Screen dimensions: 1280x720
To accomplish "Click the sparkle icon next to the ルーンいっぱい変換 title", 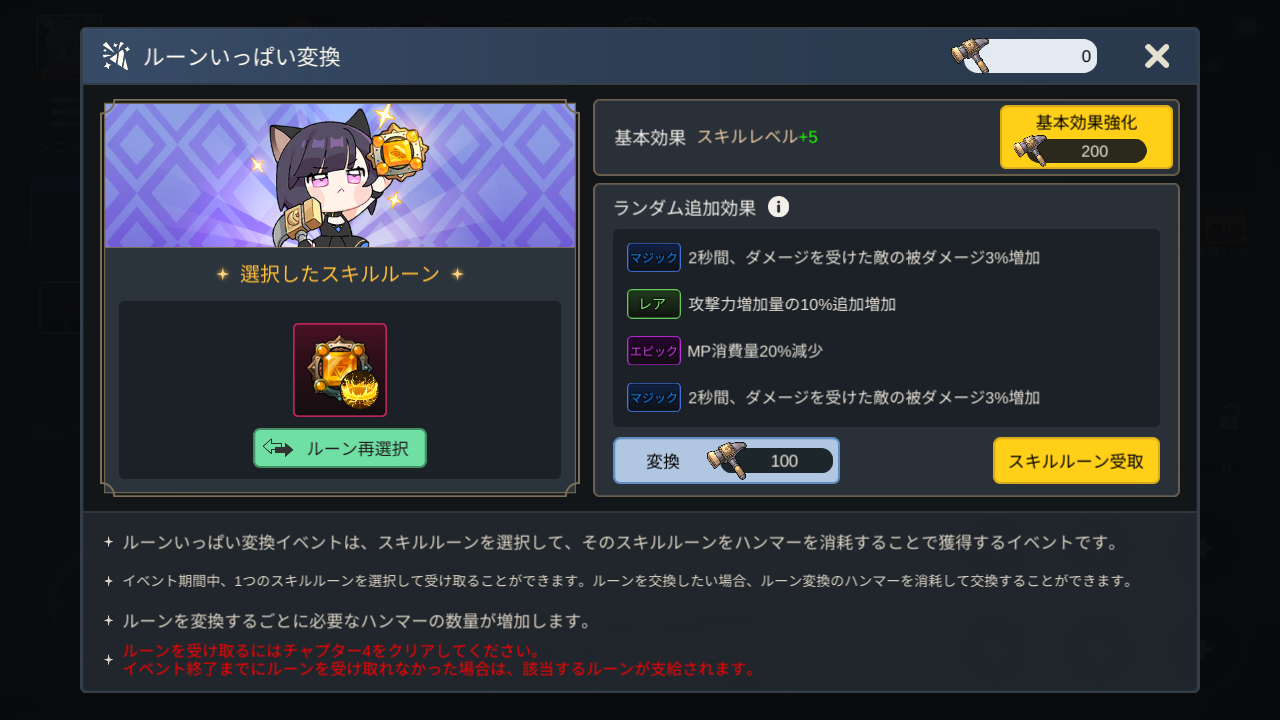I will pyautogui.click(x=116, y=56).
